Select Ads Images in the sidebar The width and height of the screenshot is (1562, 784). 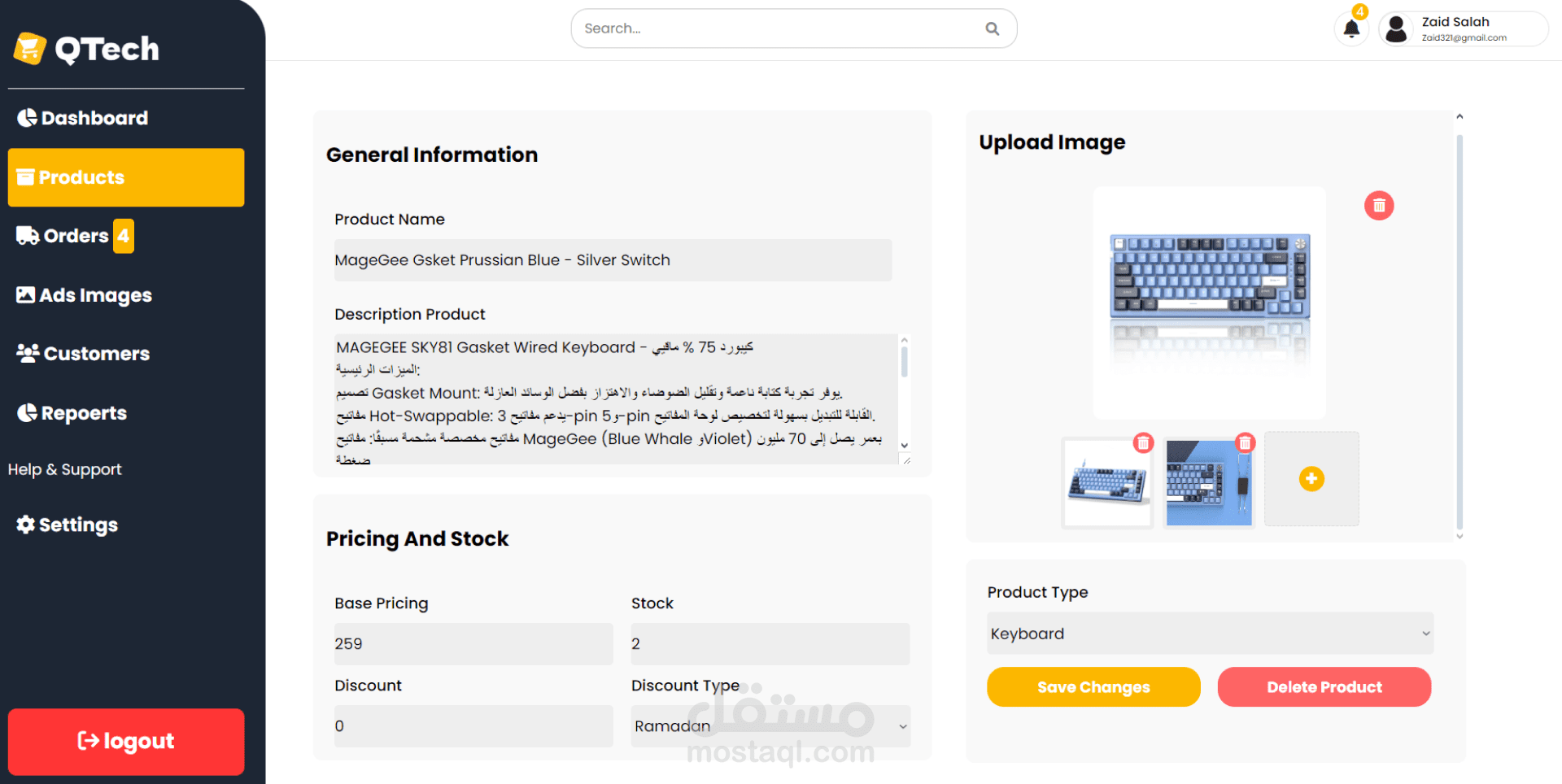[x=85, y=295]
